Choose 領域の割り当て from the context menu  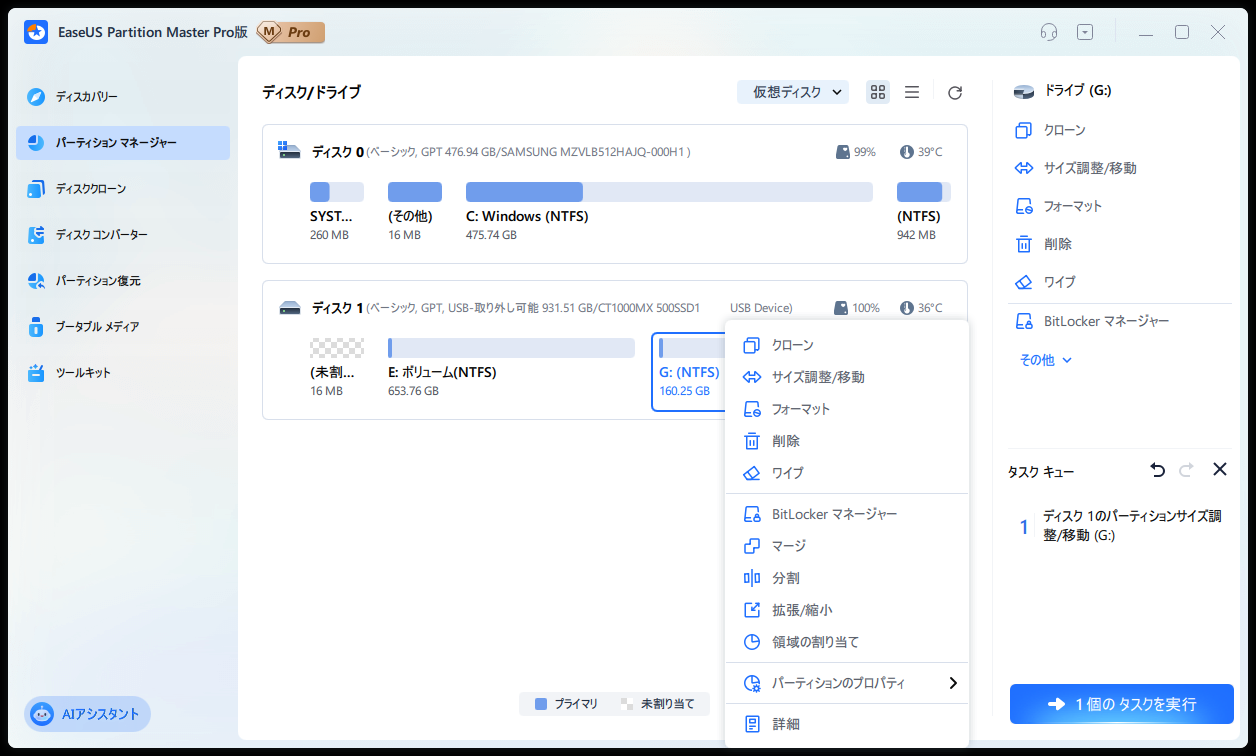pyautogui.click(x=847, y=642)
